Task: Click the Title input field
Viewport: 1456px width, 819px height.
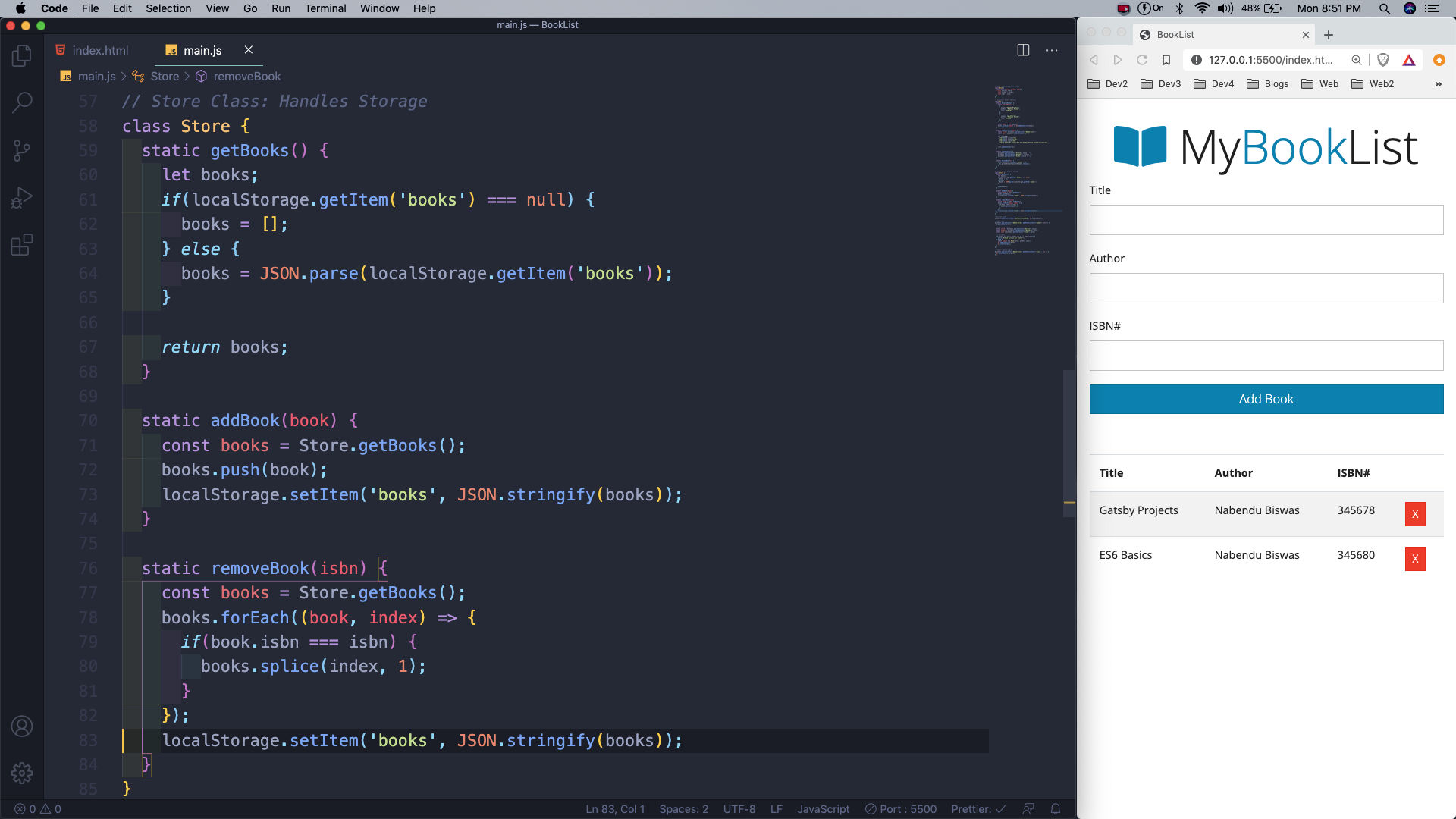Action: (1266, 220)
